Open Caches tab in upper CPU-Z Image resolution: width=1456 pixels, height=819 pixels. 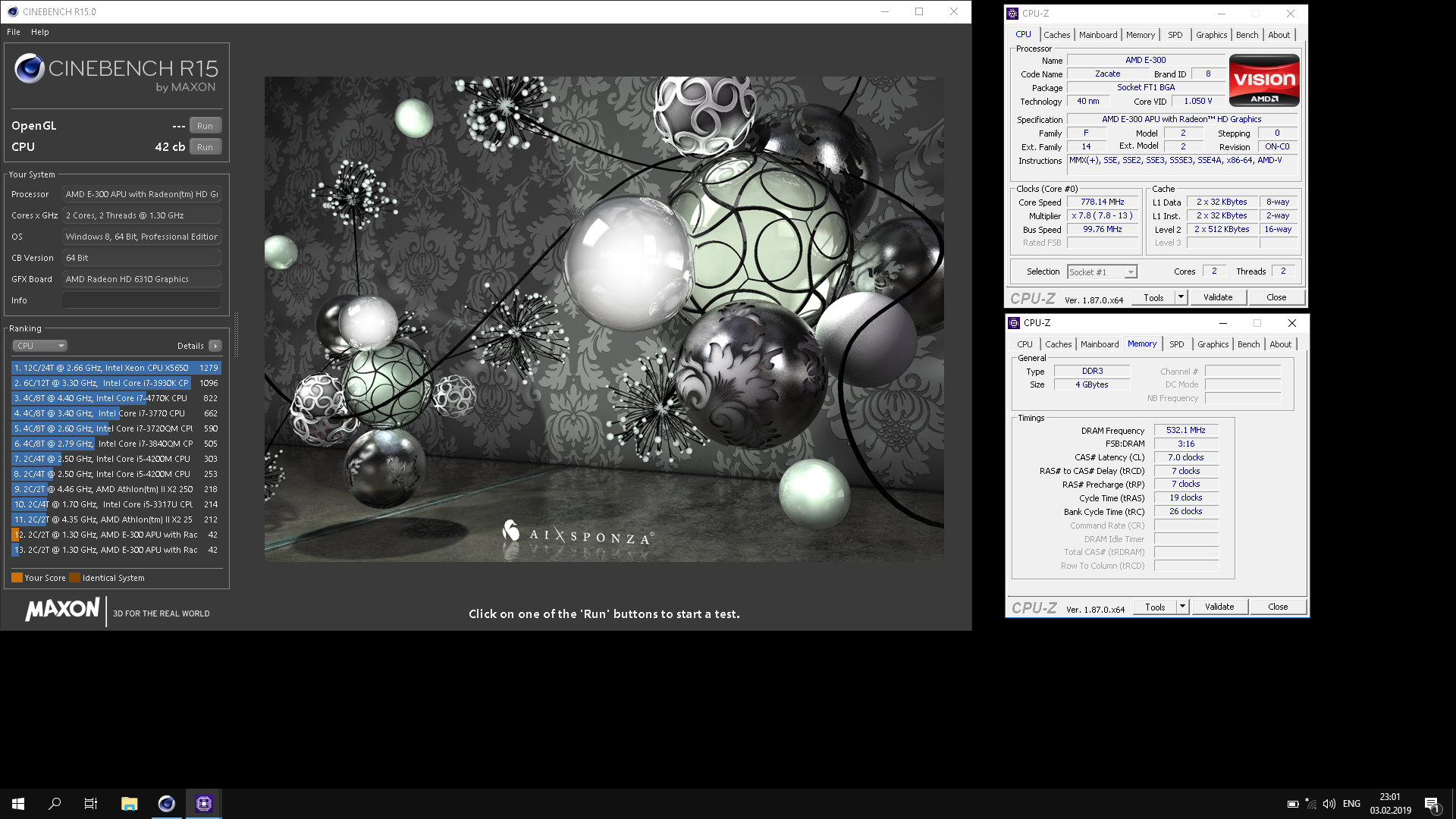[x=1056, y=35]
